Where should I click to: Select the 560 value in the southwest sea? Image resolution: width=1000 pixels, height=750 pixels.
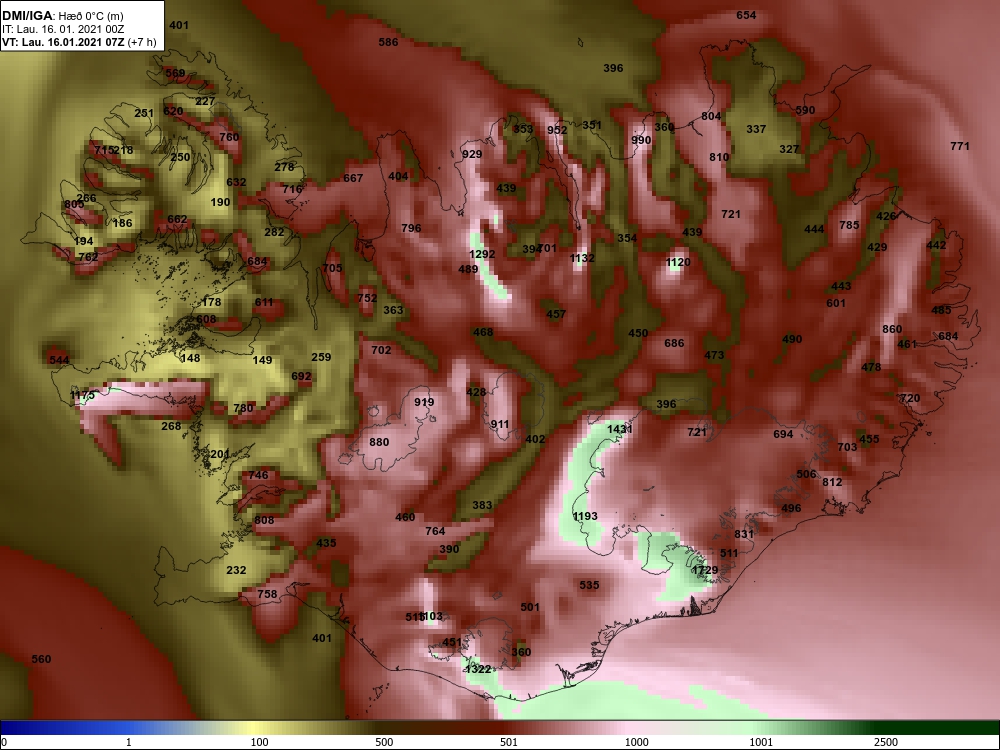click(41, 659)
